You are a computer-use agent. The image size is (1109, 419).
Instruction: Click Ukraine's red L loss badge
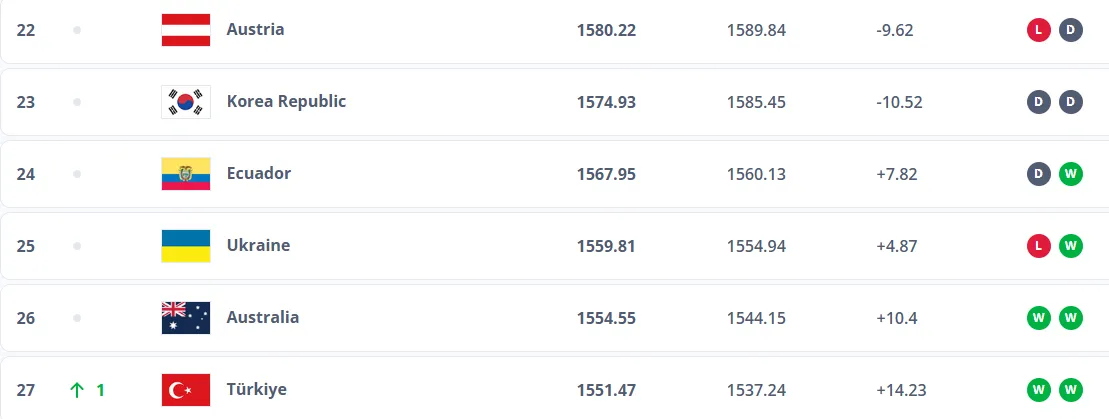[1038, 246]
